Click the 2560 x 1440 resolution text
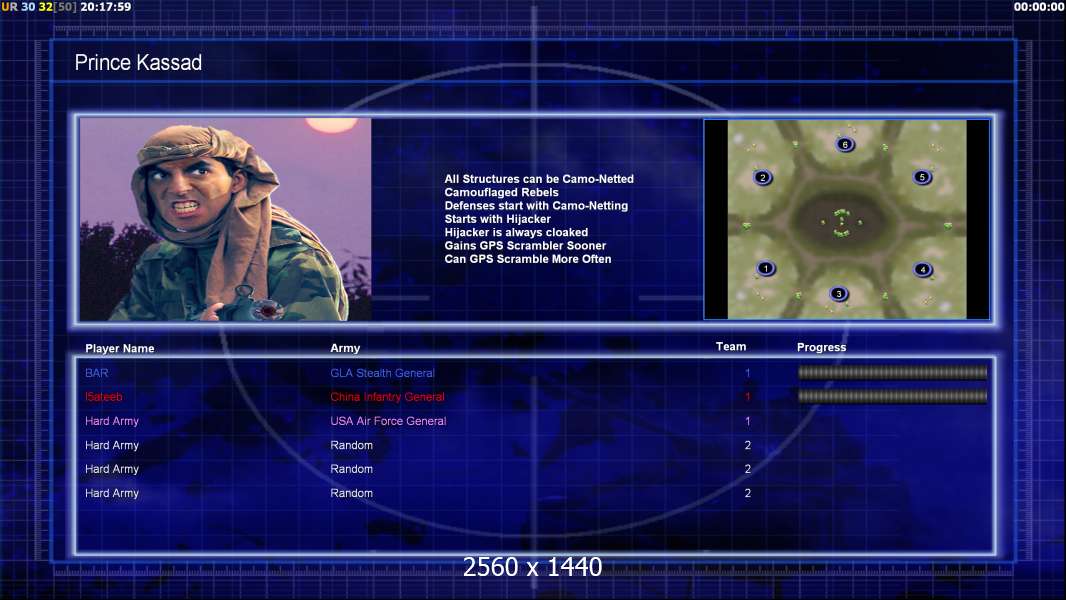Screen dimensions: 1066x600 tap(532, 567)
